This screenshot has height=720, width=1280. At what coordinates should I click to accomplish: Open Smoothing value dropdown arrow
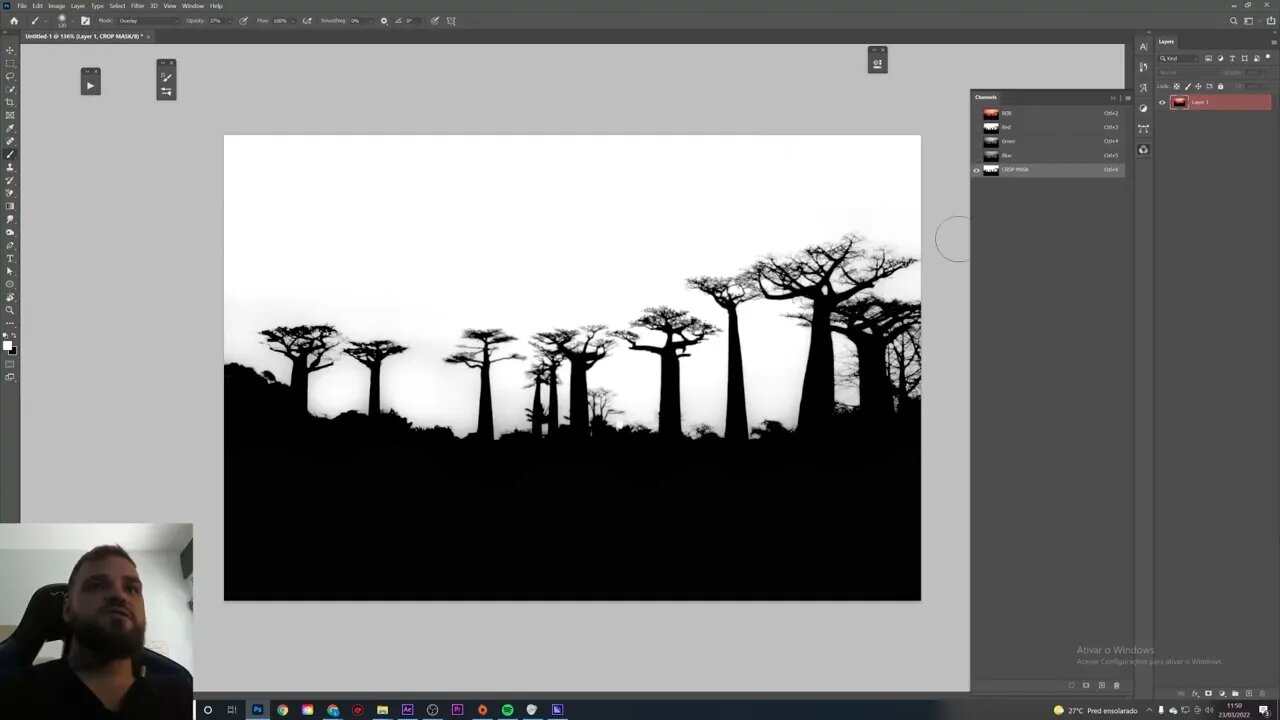372,20
